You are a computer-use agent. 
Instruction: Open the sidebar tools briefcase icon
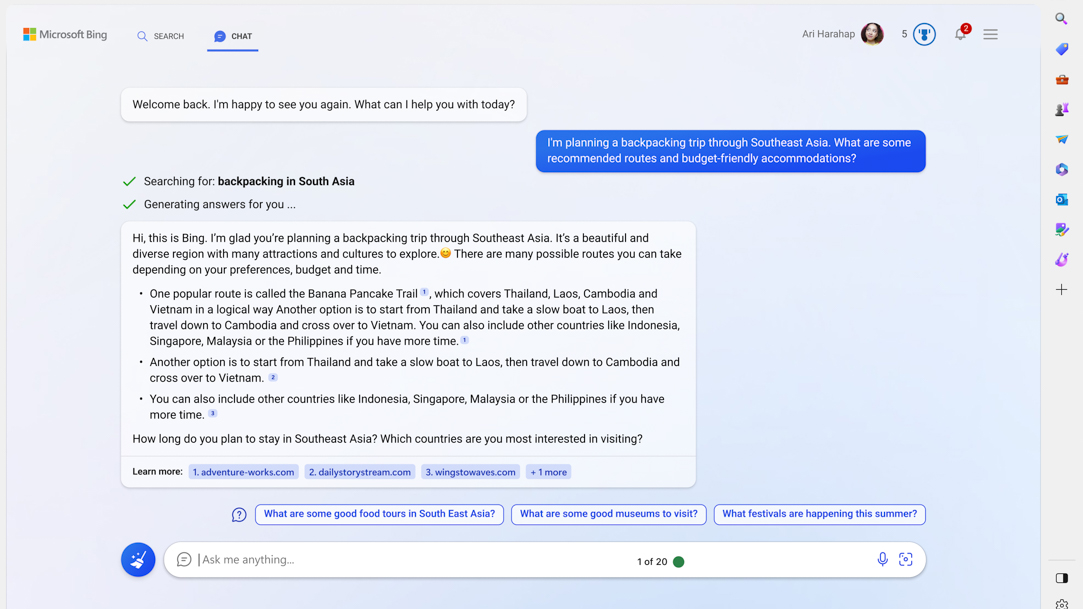(1062, 79)
